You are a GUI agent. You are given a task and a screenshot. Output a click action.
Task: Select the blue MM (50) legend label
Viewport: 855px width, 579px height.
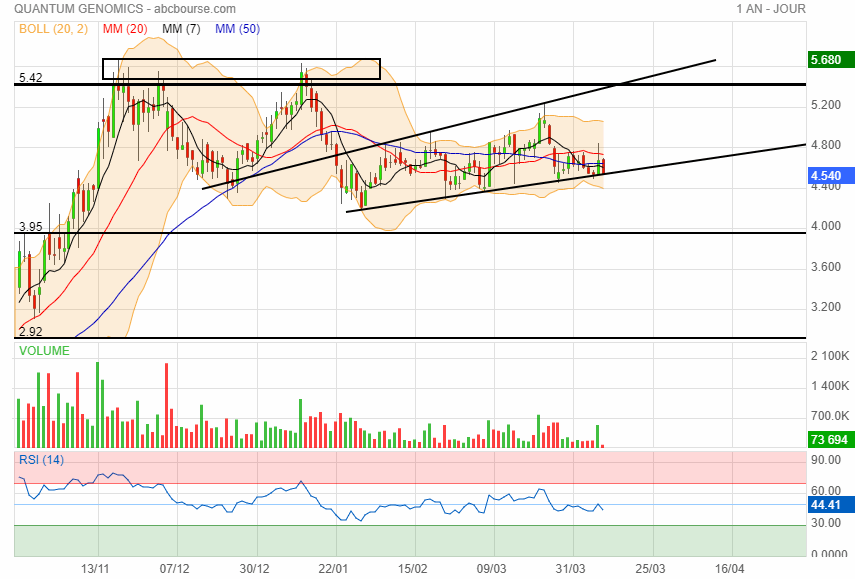tap(237, 29)
